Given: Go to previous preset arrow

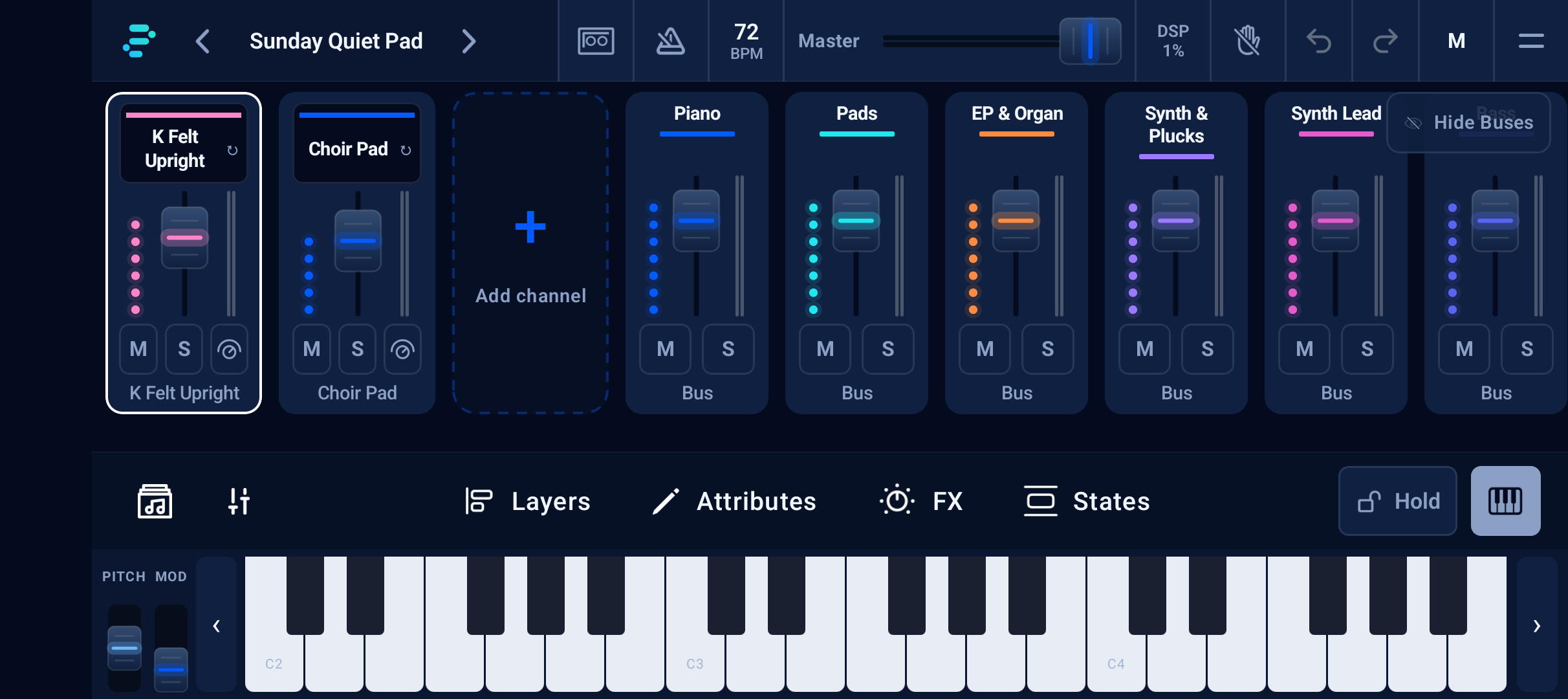Looking at the screenshot, I should (202, 41).
